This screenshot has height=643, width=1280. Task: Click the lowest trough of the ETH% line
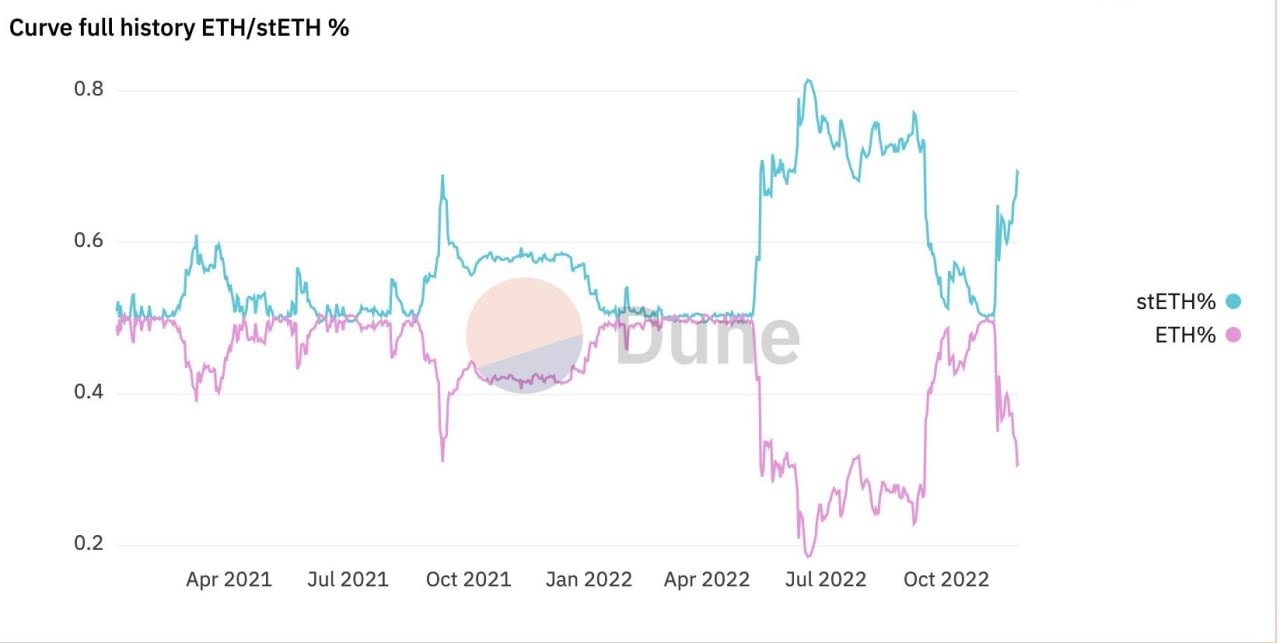click(x=808, y=554)
